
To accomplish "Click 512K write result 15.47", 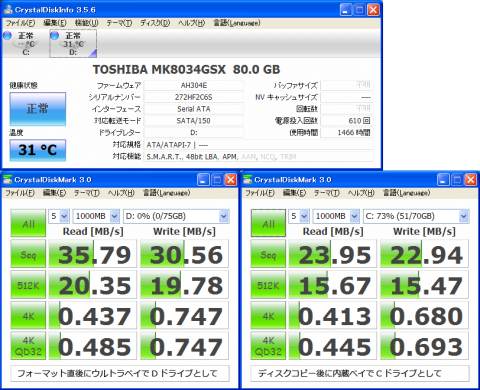I will point(425,285).
